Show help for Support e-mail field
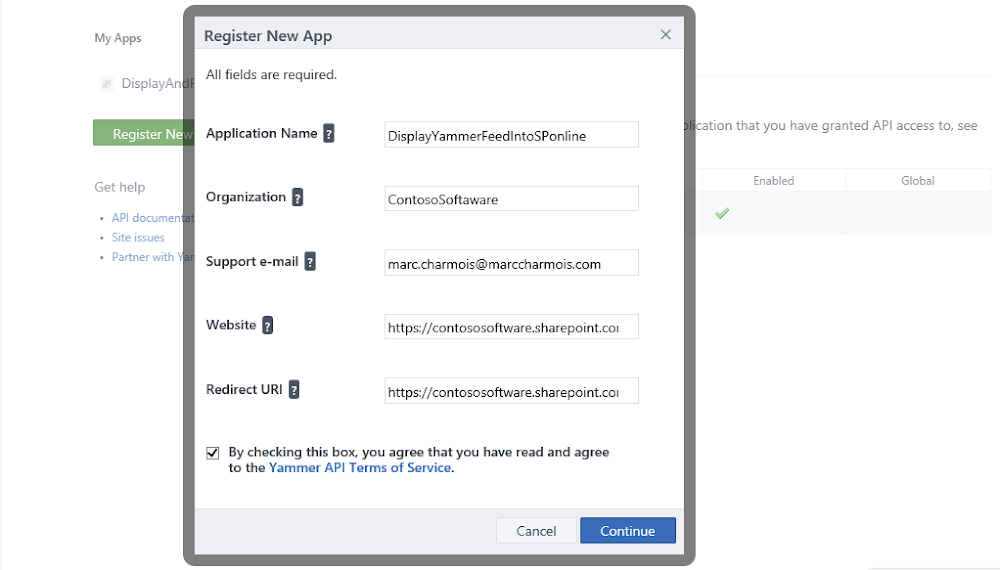This screenshot has height=570, width=1000. point(310,261)
